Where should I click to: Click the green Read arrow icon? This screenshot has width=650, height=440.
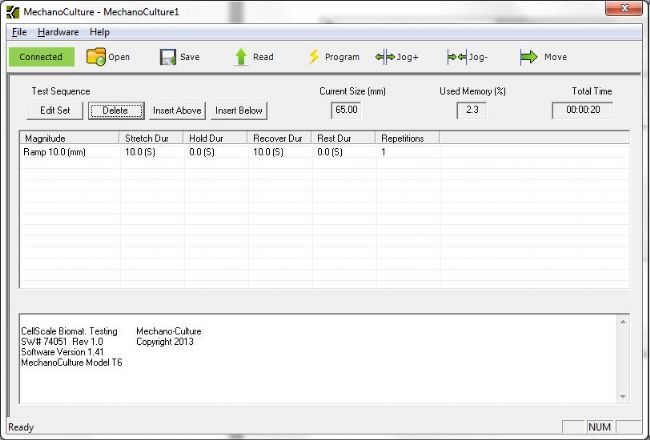[x=241, y=57]
